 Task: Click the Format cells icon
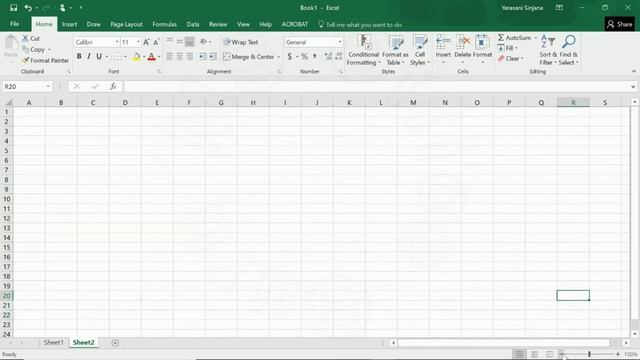(482, 42)
